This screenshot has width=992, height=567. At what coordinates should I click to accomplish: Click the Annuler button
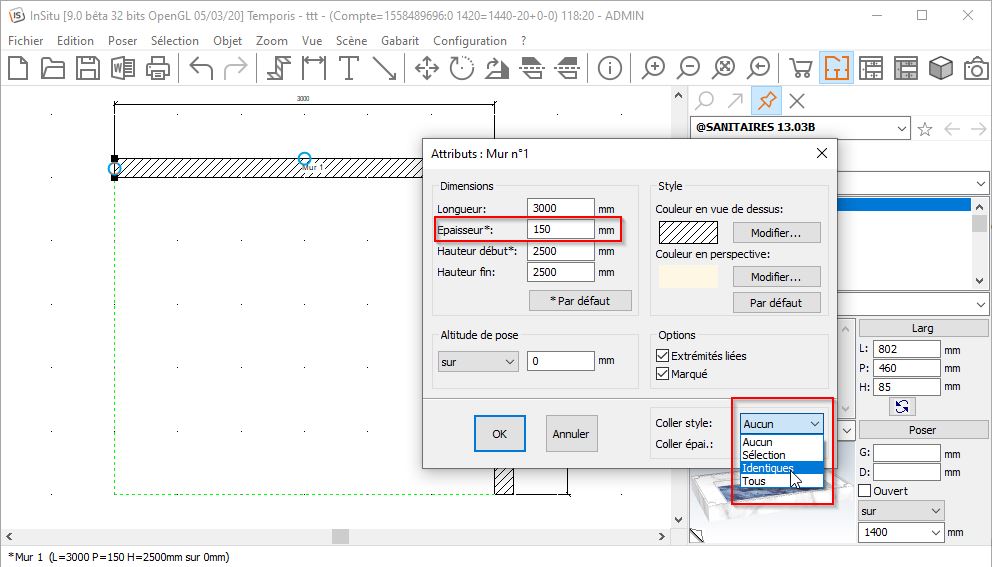[572, 434]
